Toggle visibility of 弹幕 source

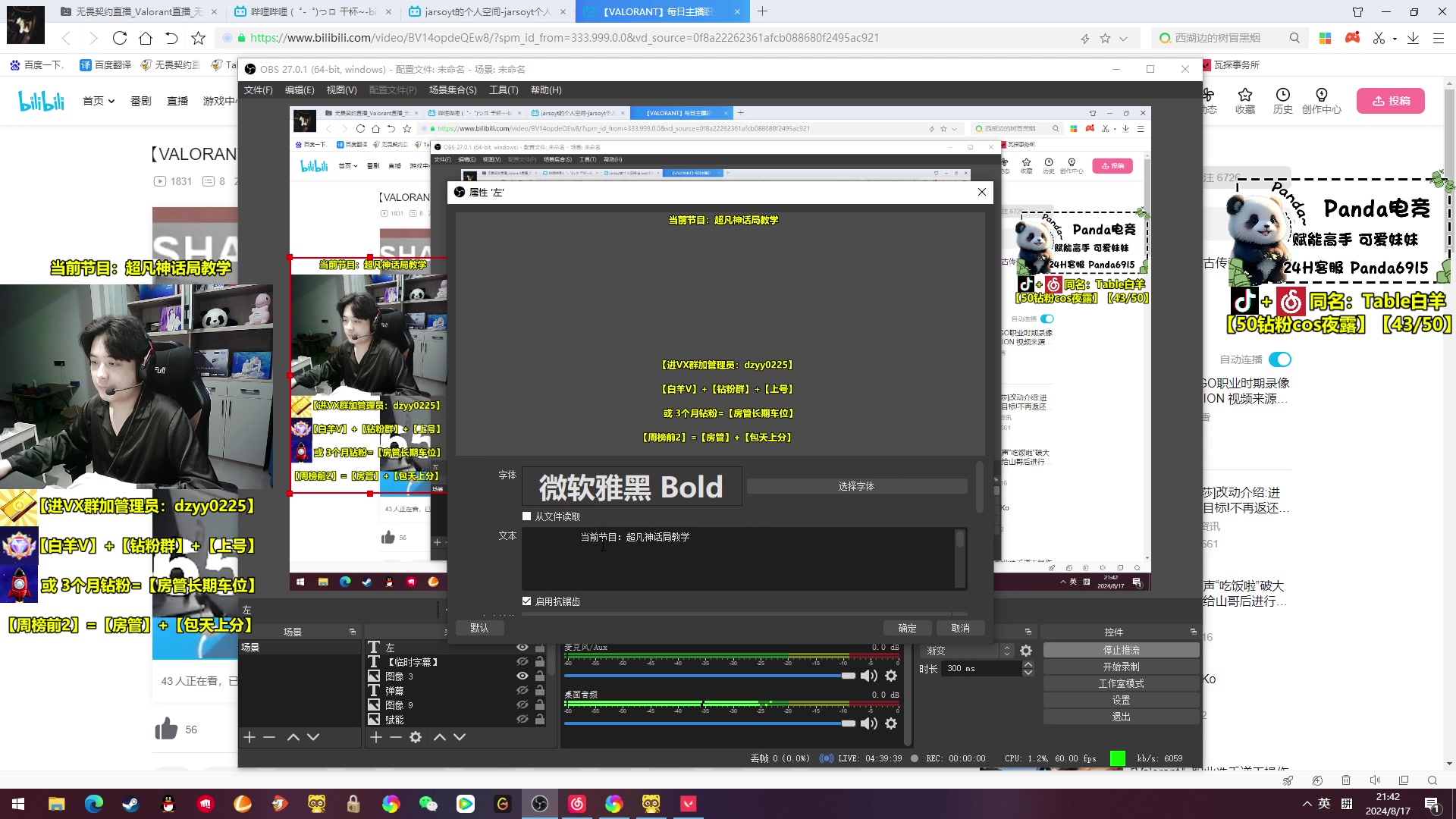coord(522,690)
